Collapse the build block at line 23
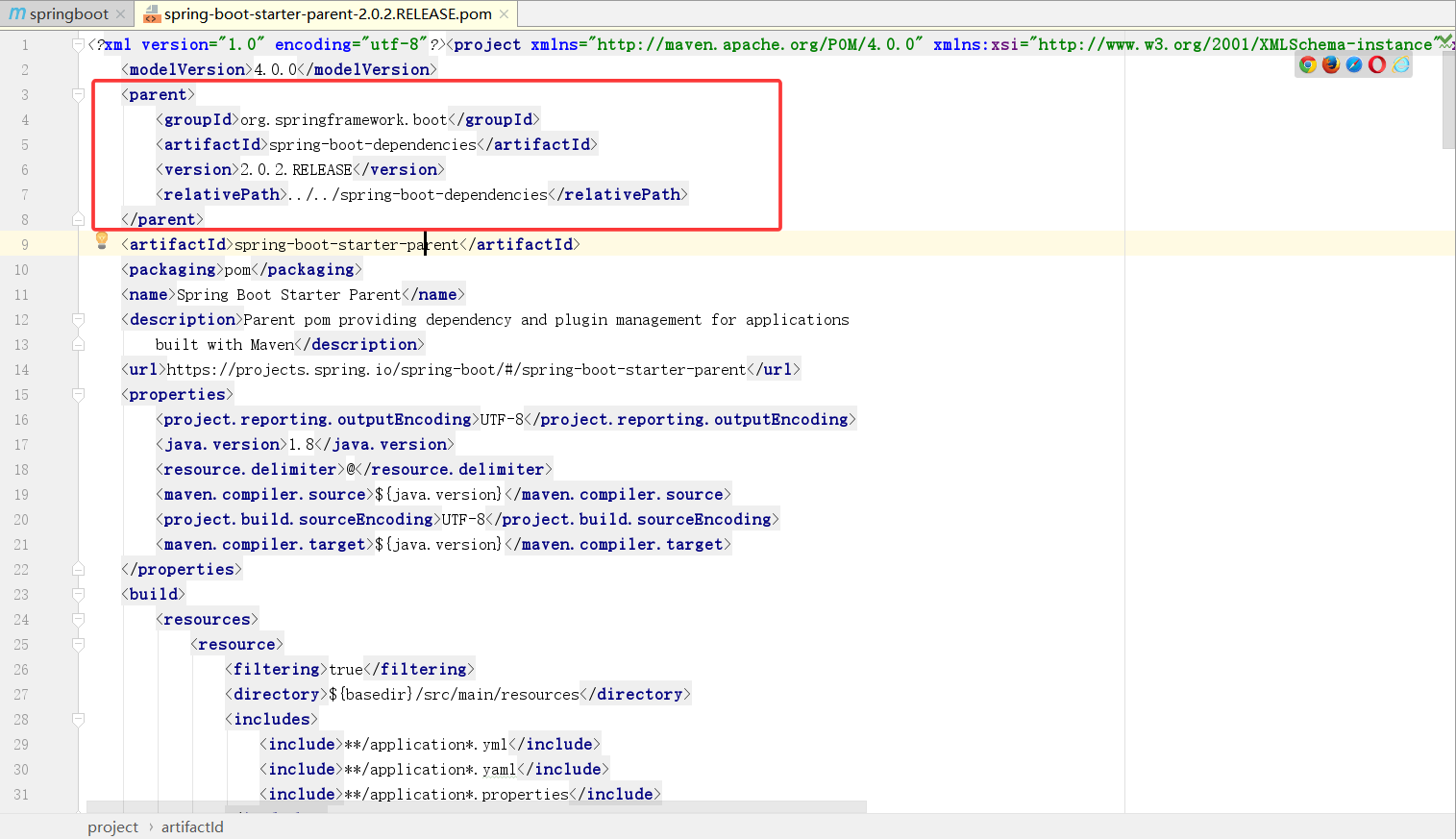Screen dimensions: 1456x839 pos(79,594)
